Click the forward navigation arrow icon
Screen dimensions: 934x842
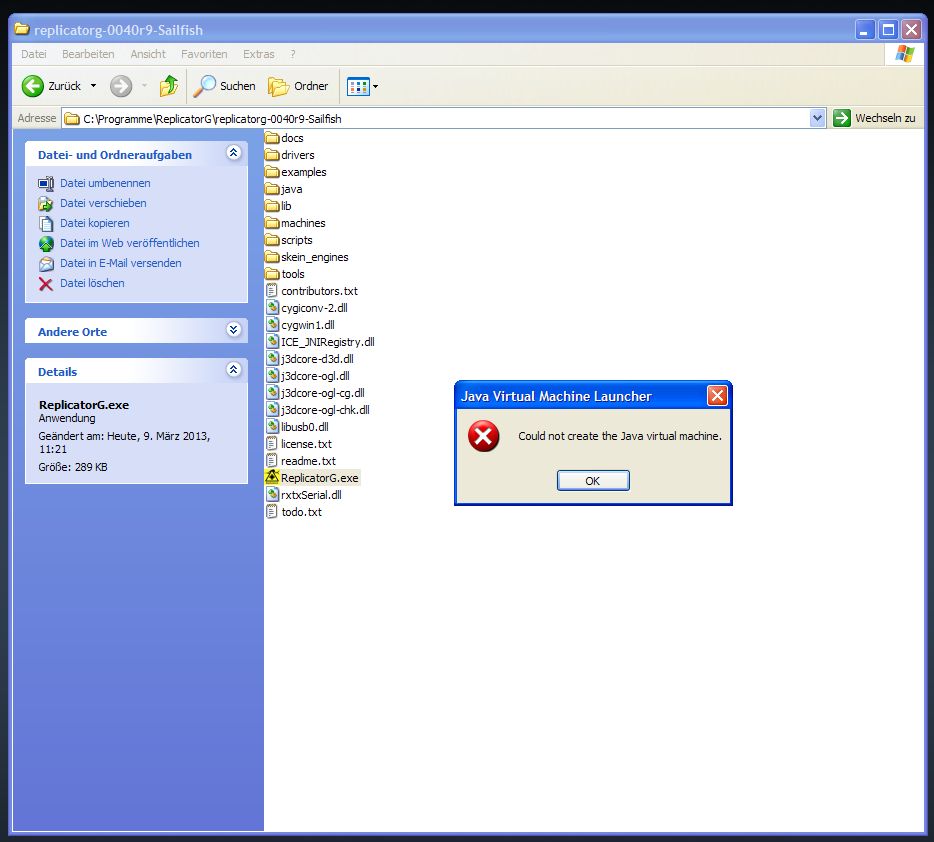point(121,86)
